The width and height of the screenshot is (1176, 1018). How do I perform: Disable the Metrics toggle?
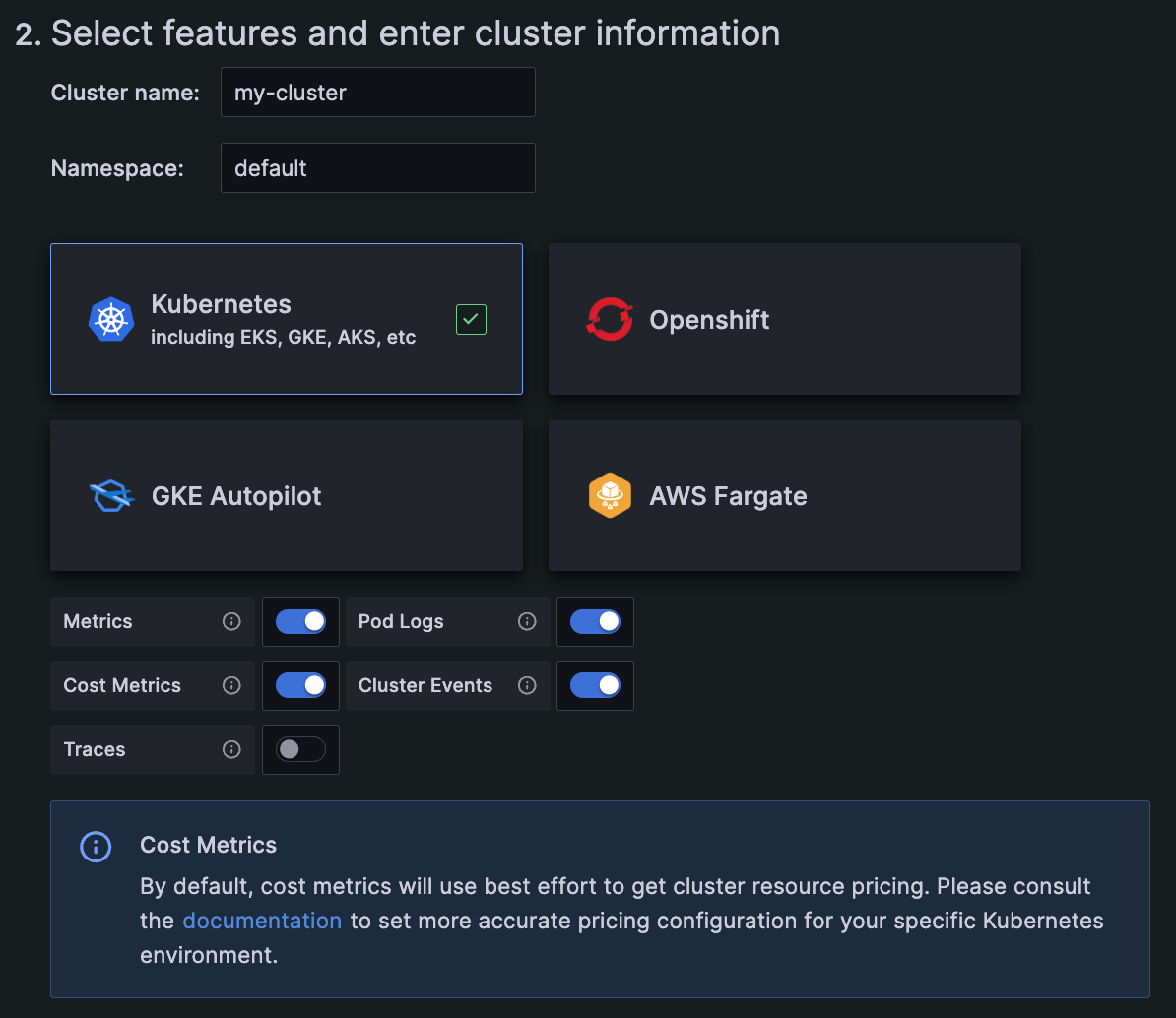(300, 621)
